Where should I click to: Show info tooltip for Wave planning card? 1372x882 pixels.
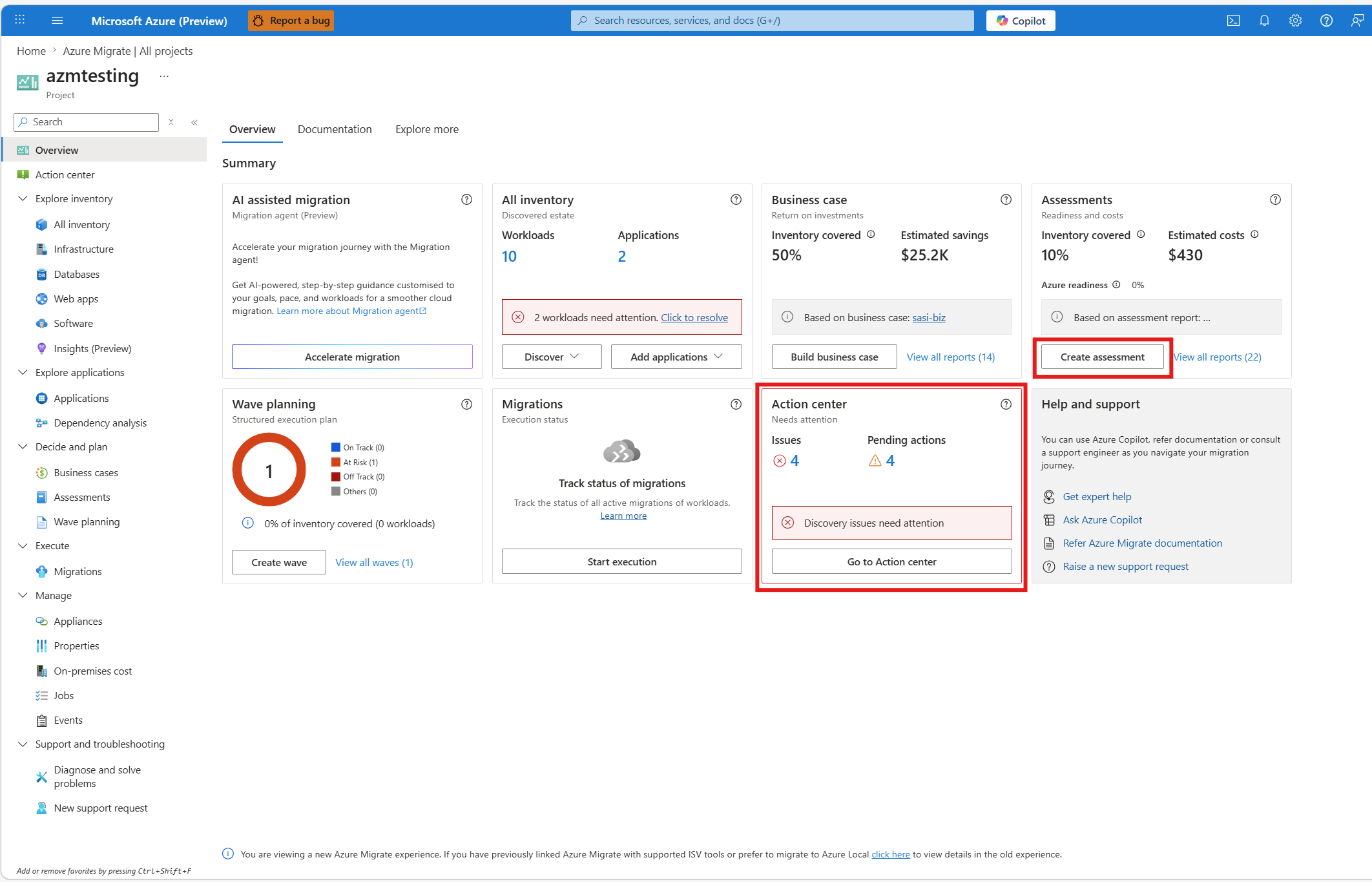click(466, 404)
